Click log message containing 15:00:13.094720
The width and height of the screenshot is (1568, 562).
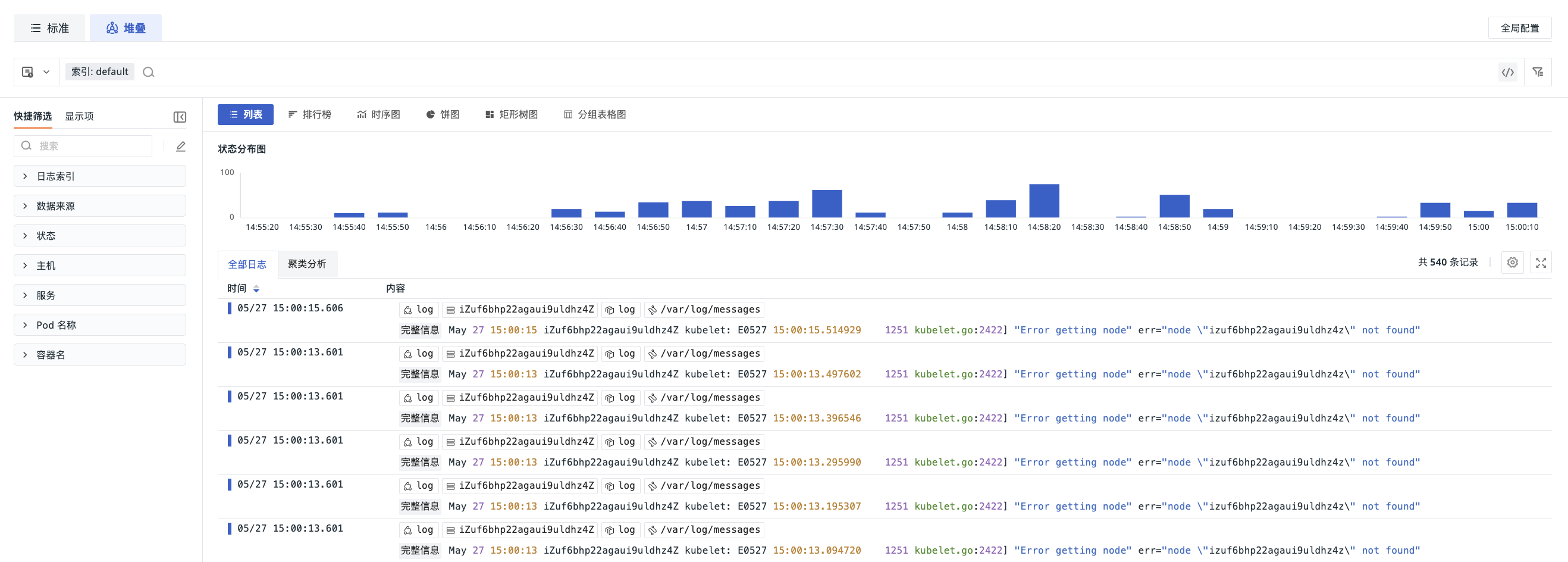pyautogui.click(x=934, y=551)
